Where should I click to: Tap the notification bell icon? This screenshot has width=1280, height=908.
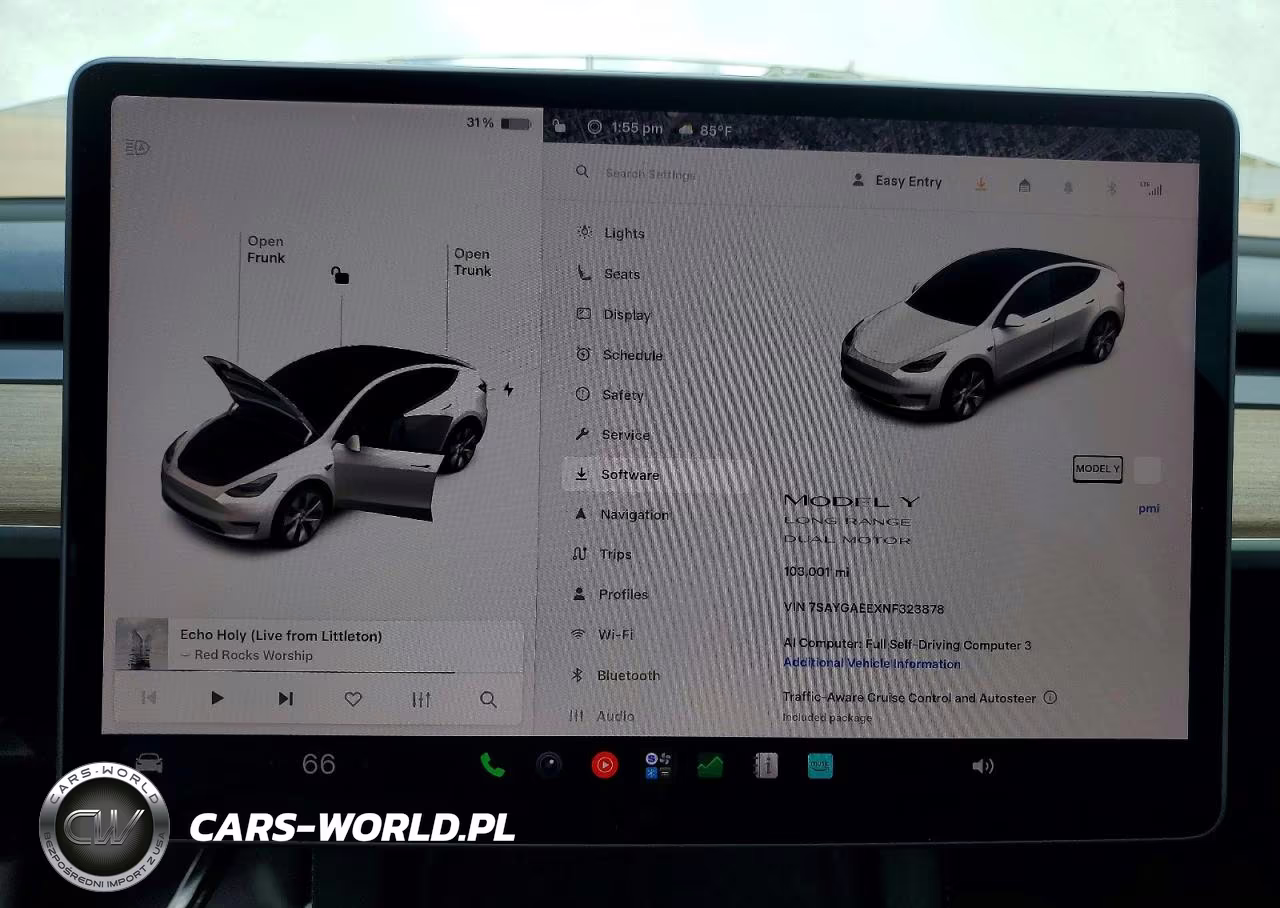point(1068,186)
